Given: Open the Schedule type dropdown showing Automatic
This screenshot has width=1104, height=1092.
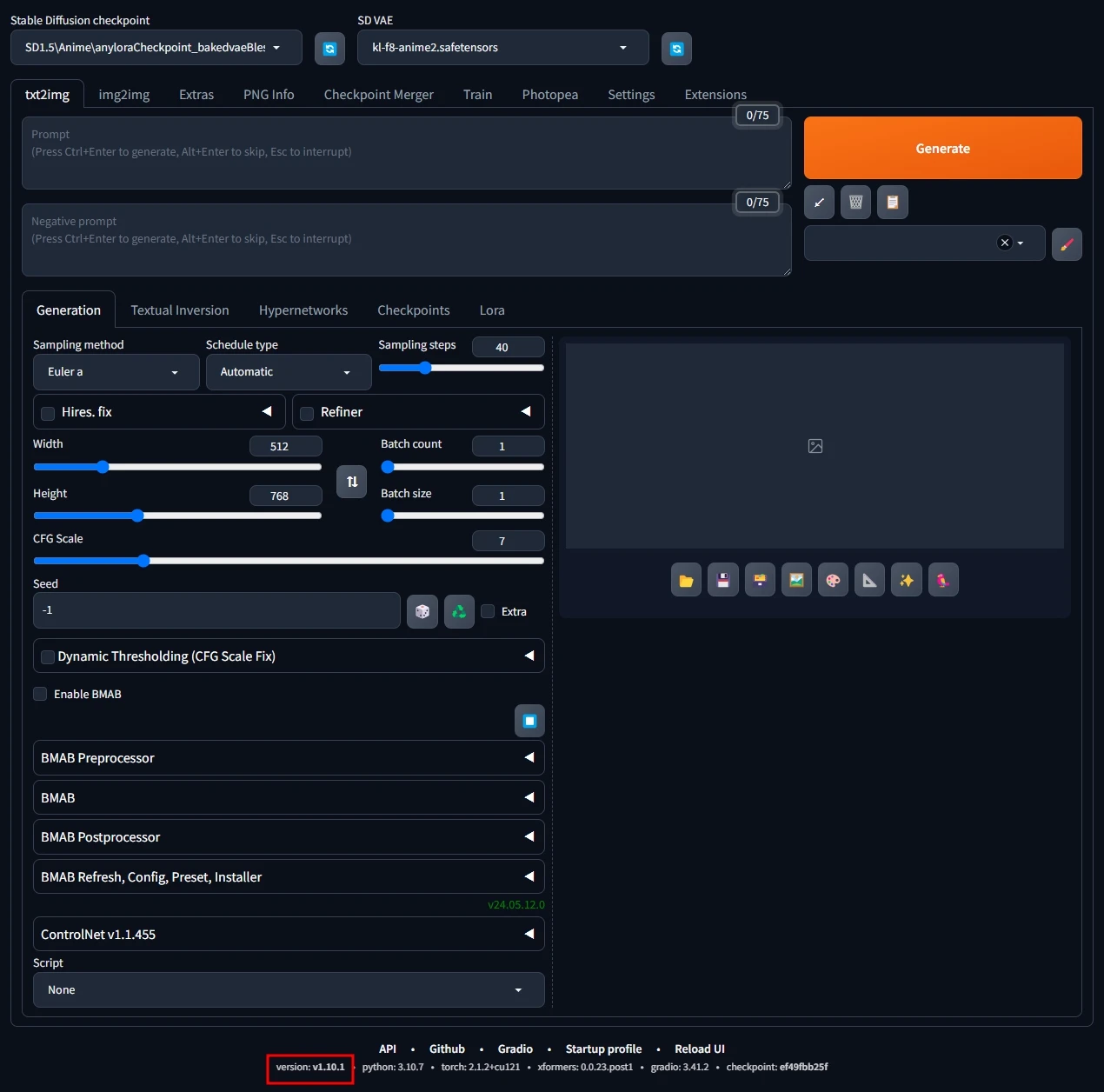Looking at the screenshot, I should click(289, 372).
